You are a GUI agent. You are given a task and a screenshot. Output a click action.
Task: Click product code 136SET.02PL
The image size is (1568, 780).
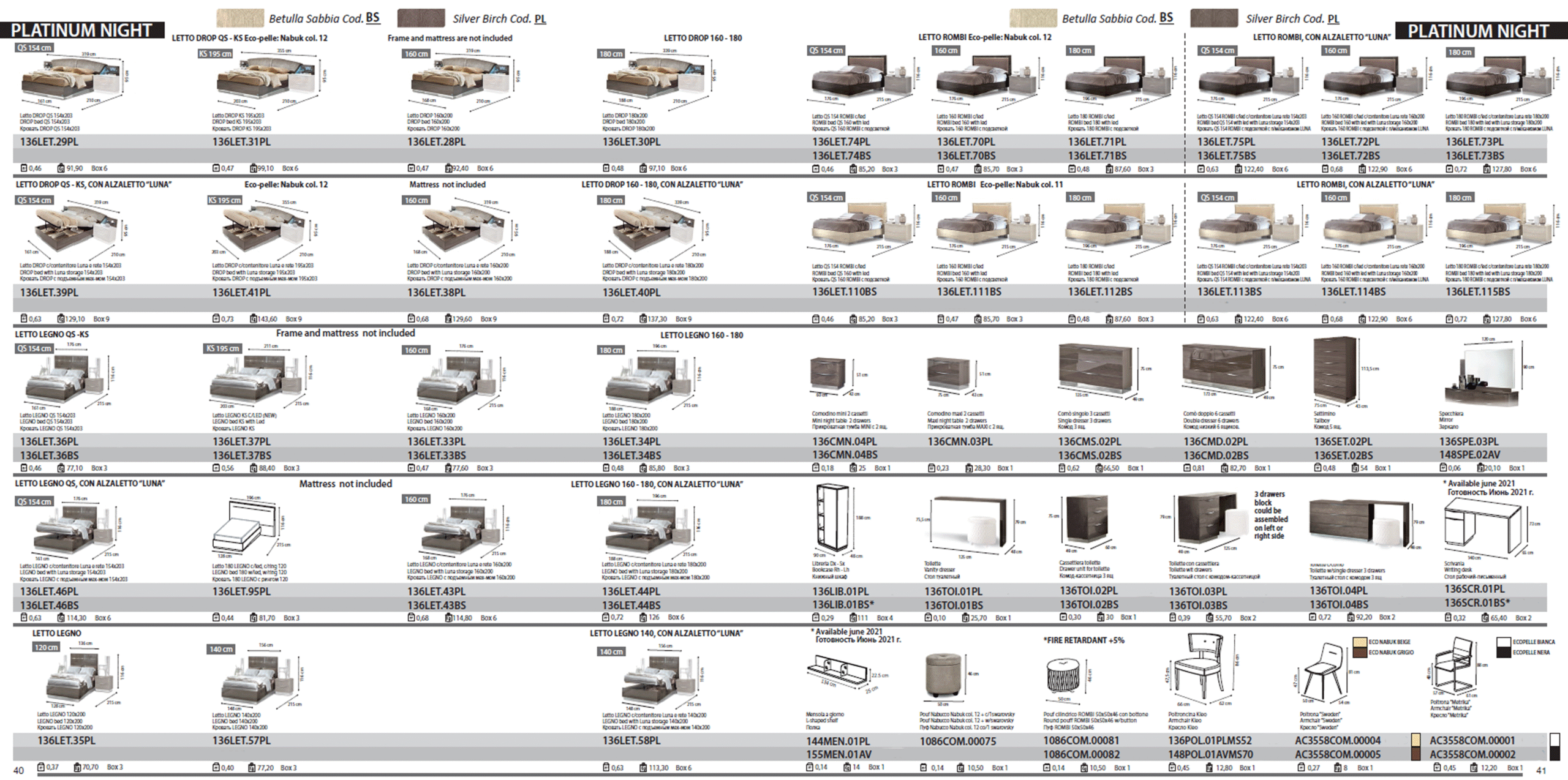click(1343, 441)
